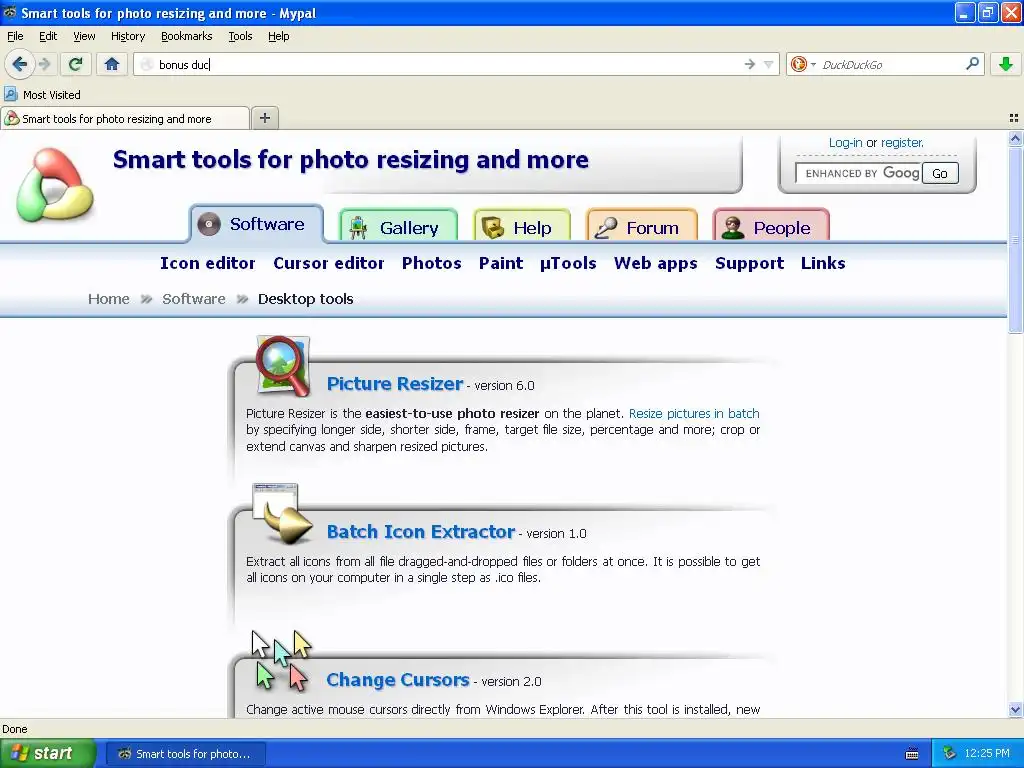Open the Tools menu
The width and height of the screenshot is (1024, 768).
tap(240, 36)
